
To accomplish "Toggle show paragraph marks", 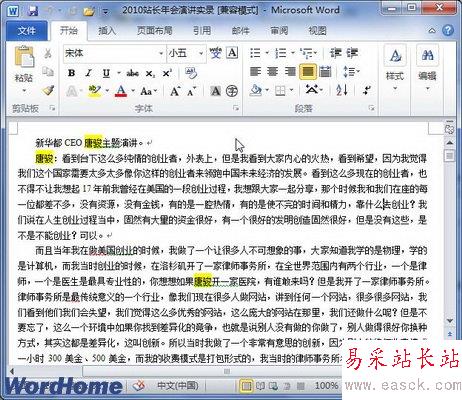I will pos(367,90).
